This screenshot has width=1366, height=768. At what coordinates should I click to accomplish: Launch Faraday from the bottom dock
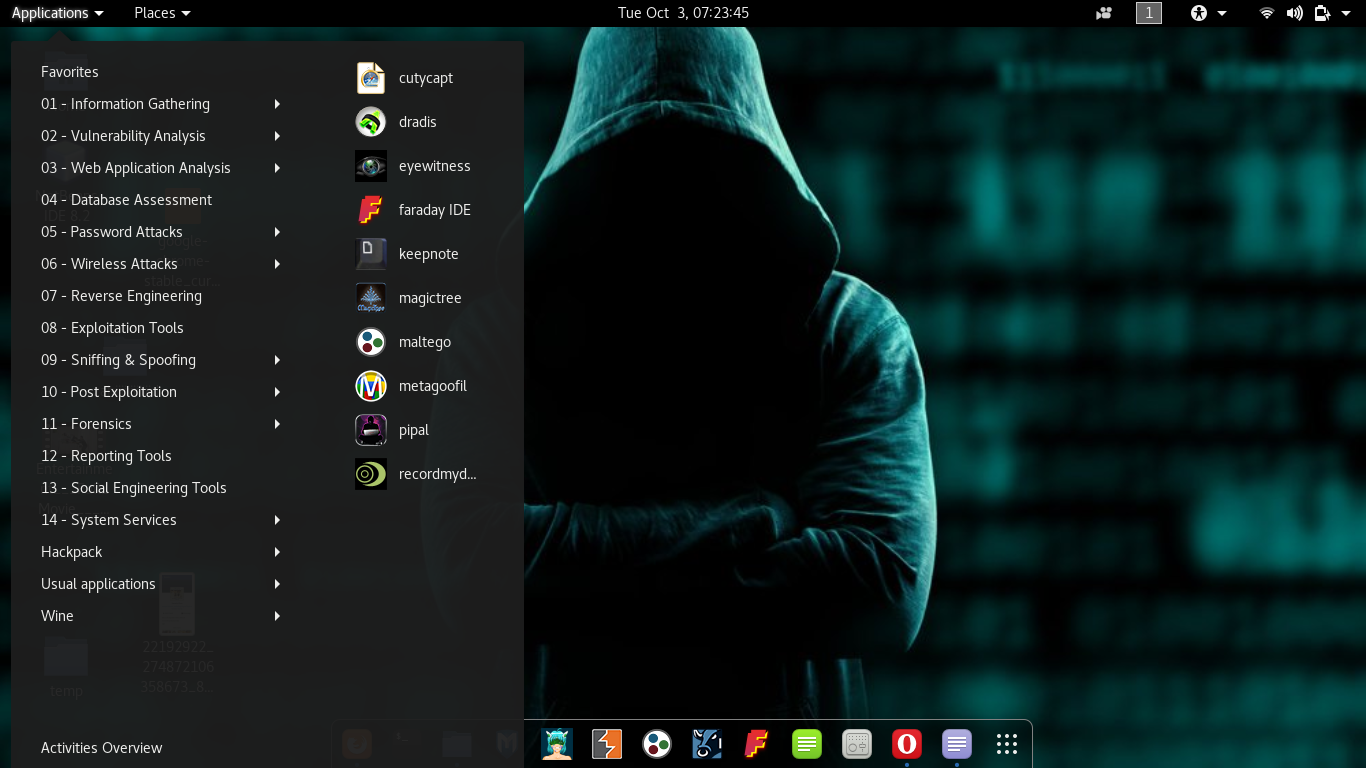pos(757,744)
